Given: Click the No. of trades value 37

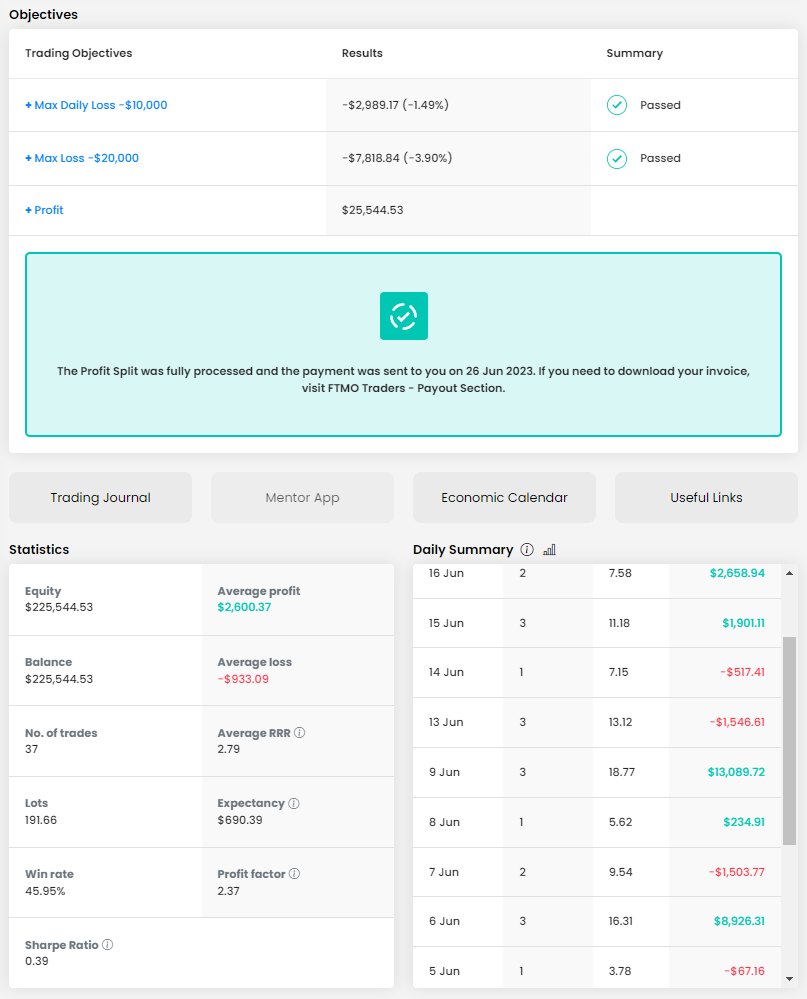Looking at the screenshot, I should point(31,749).
